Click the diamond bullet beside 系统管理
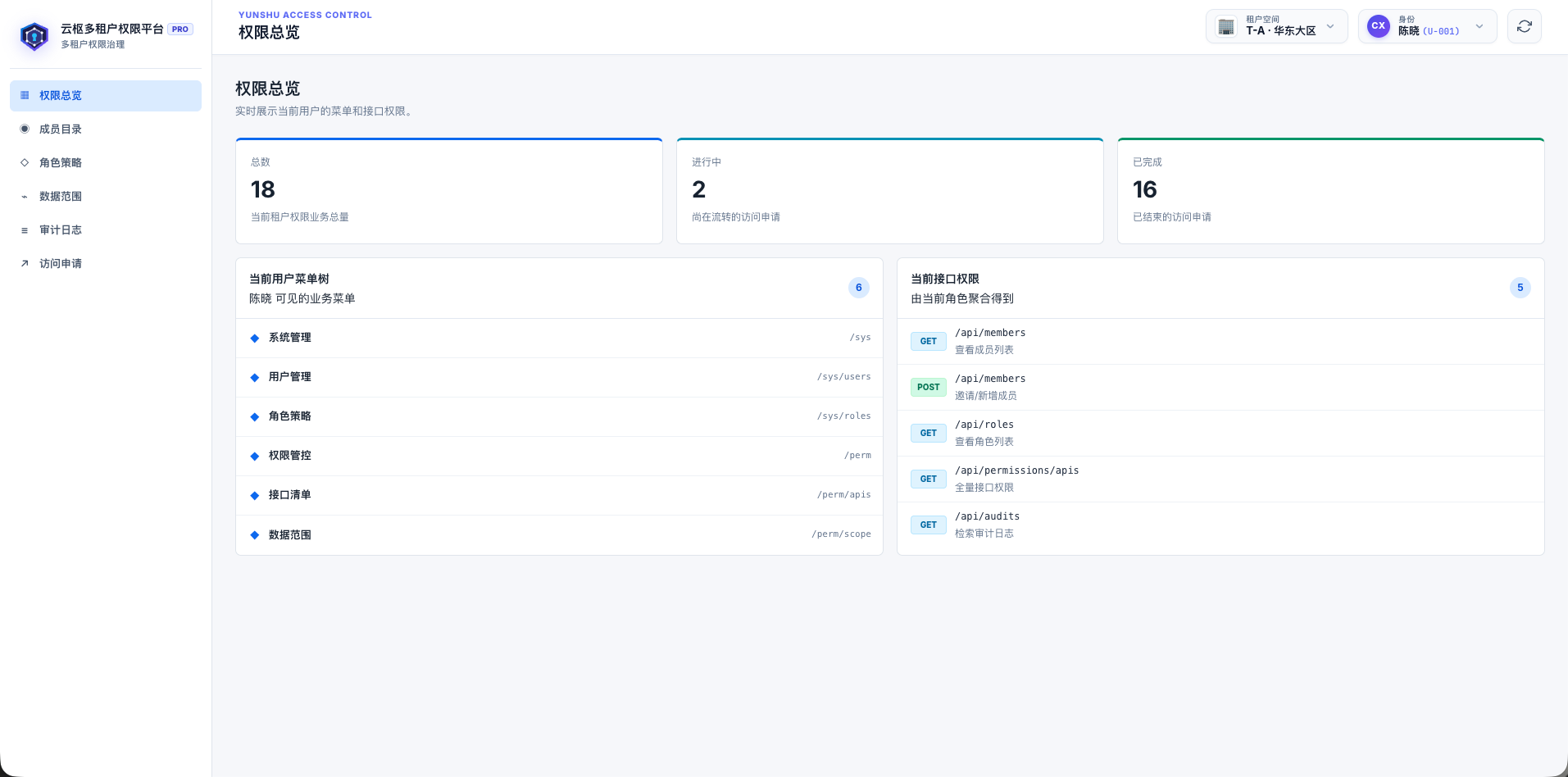1568x777 pixels. click(x=255, y=338)
